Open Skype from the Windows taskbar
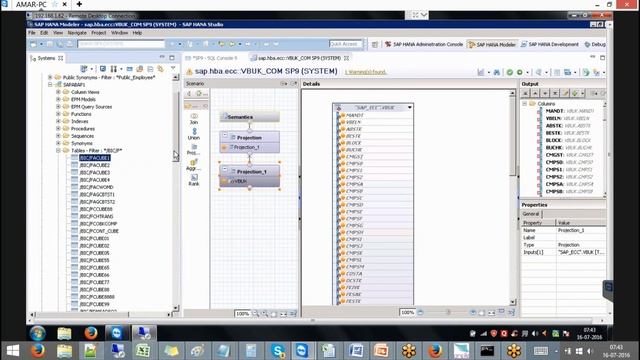 click(x=278, y=351)
